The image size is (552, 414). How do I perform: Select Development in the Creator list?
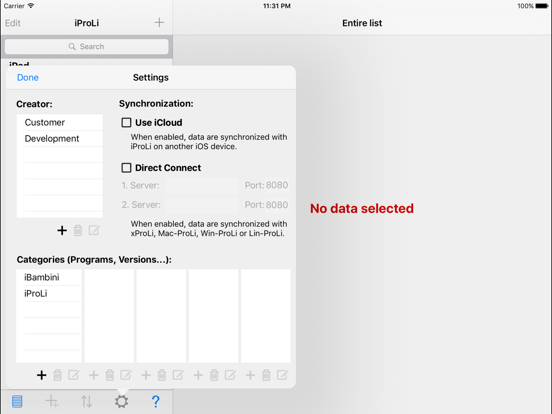60,138
